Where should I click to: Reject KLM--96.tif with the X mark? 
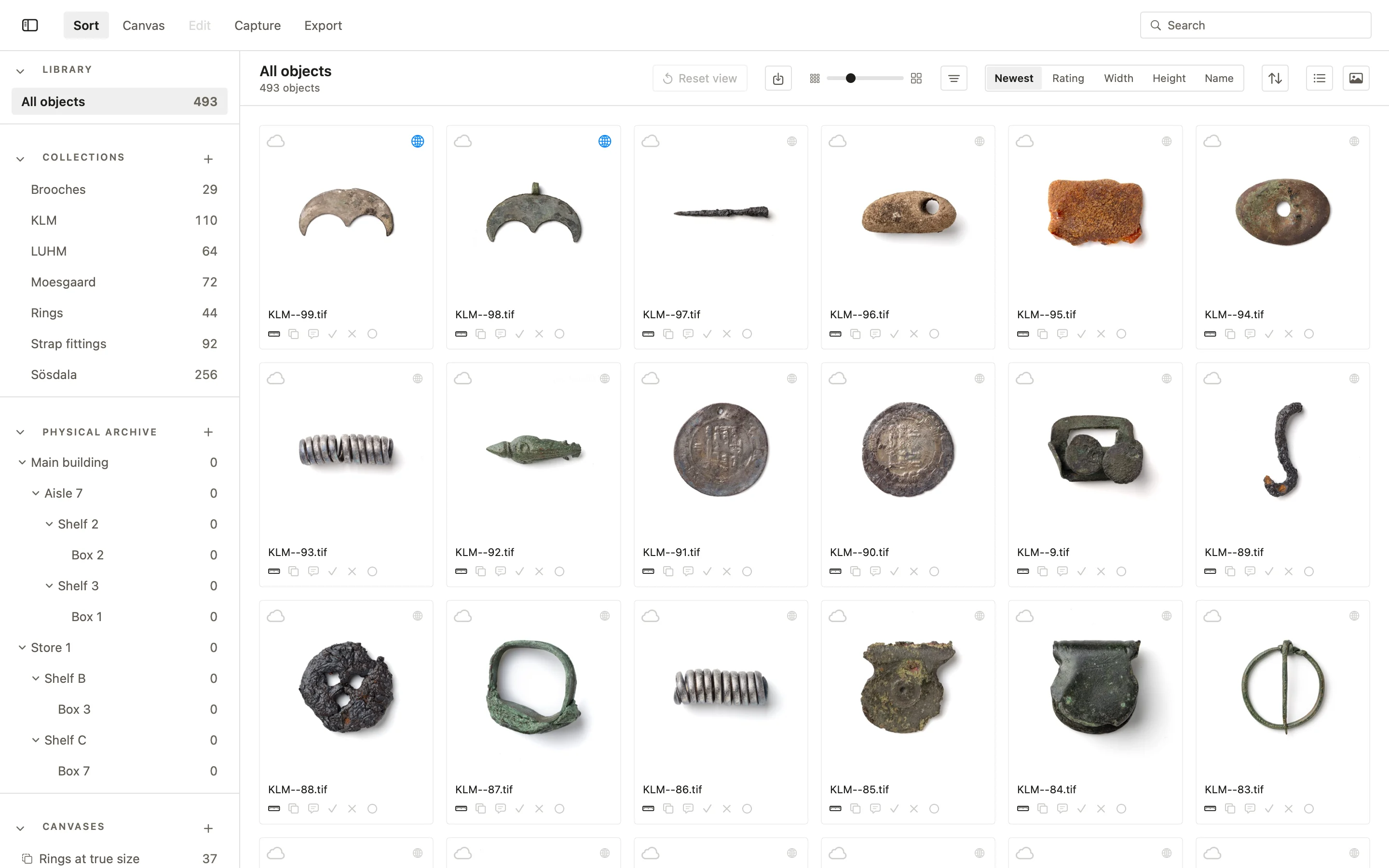(914, 334)
